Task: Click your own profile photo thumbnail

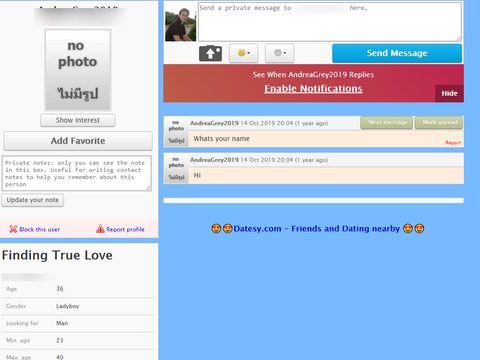Action: click(180, 24)
